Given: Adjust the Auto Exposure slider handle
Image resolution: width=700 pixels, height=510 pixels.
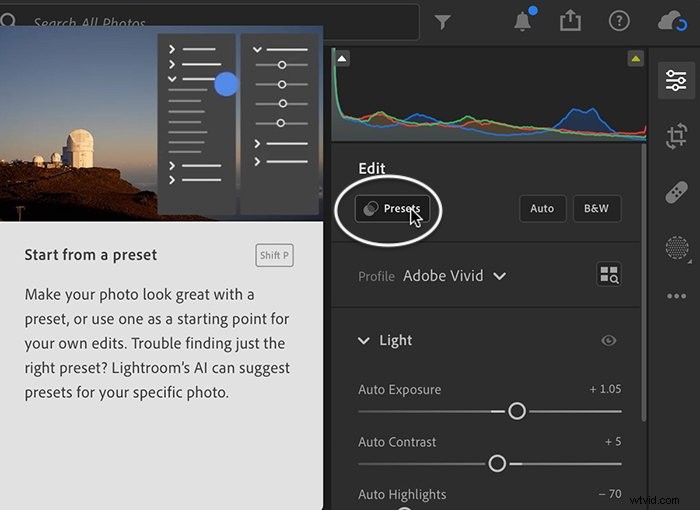Looking at the screenshot, I should tap(517, 411).
